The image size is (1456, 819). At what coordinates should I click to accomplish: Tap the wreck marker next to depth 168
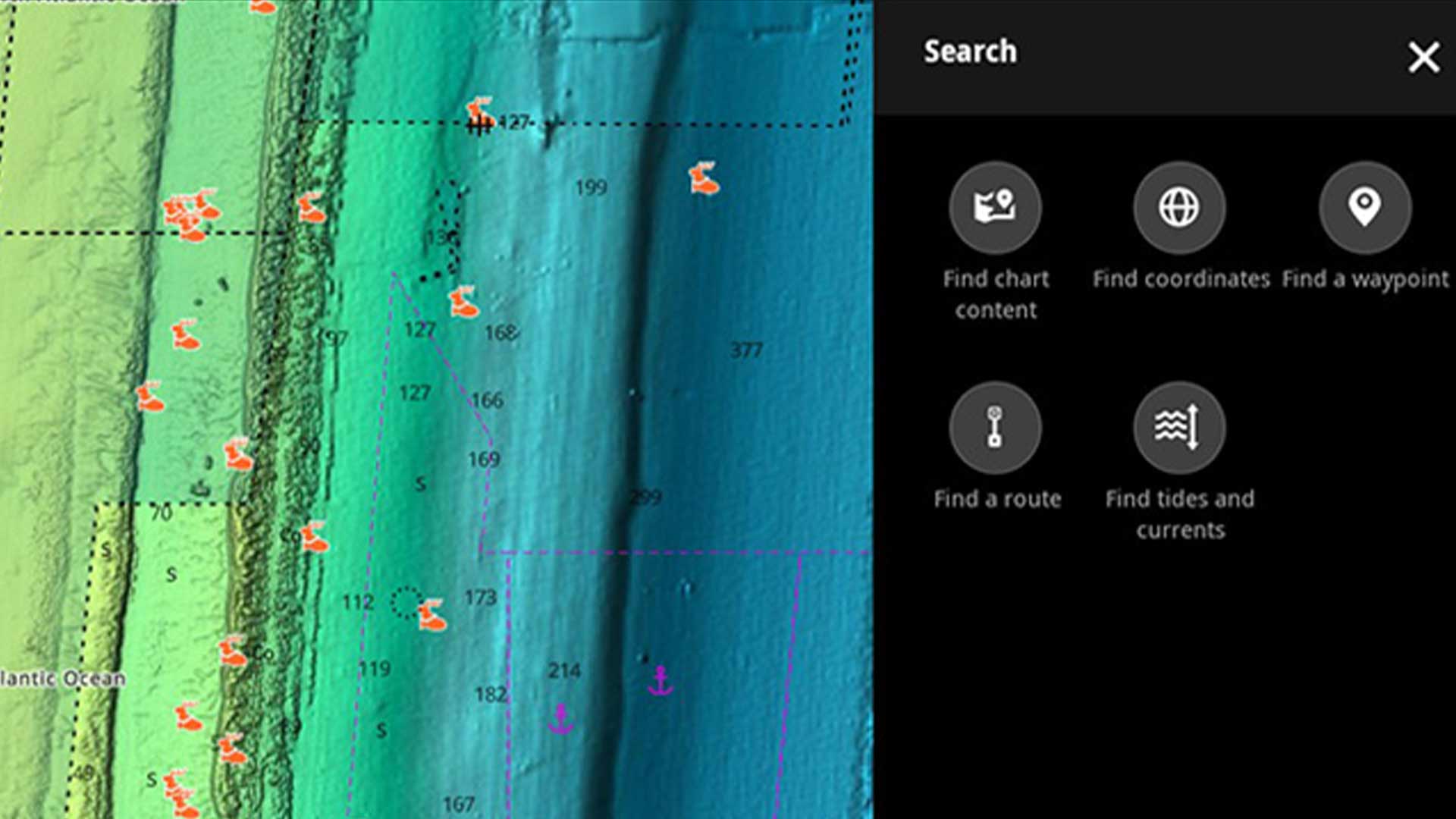coord(463,302)
